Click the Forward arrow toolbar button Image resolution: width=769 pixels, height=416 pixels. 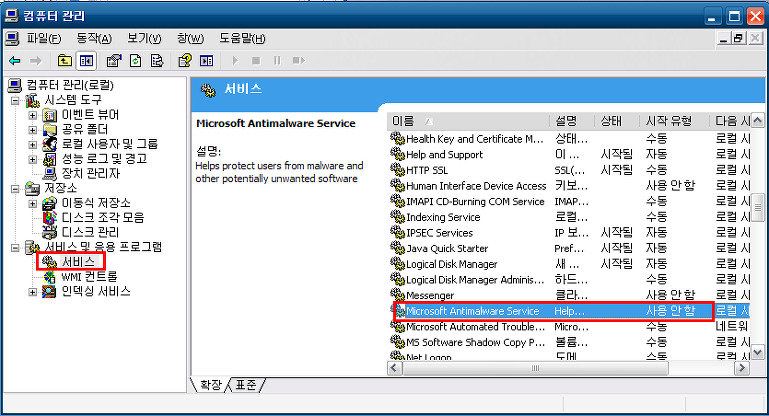click(35, 60)
